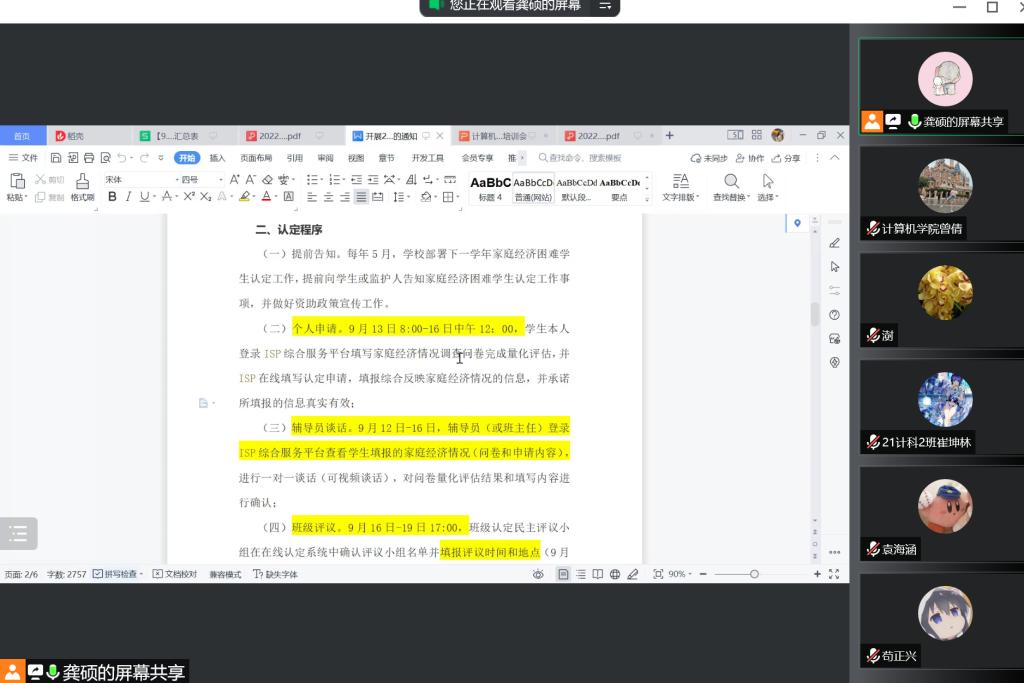Click the Share (分享) icon in WPS

tap(786, 158)
